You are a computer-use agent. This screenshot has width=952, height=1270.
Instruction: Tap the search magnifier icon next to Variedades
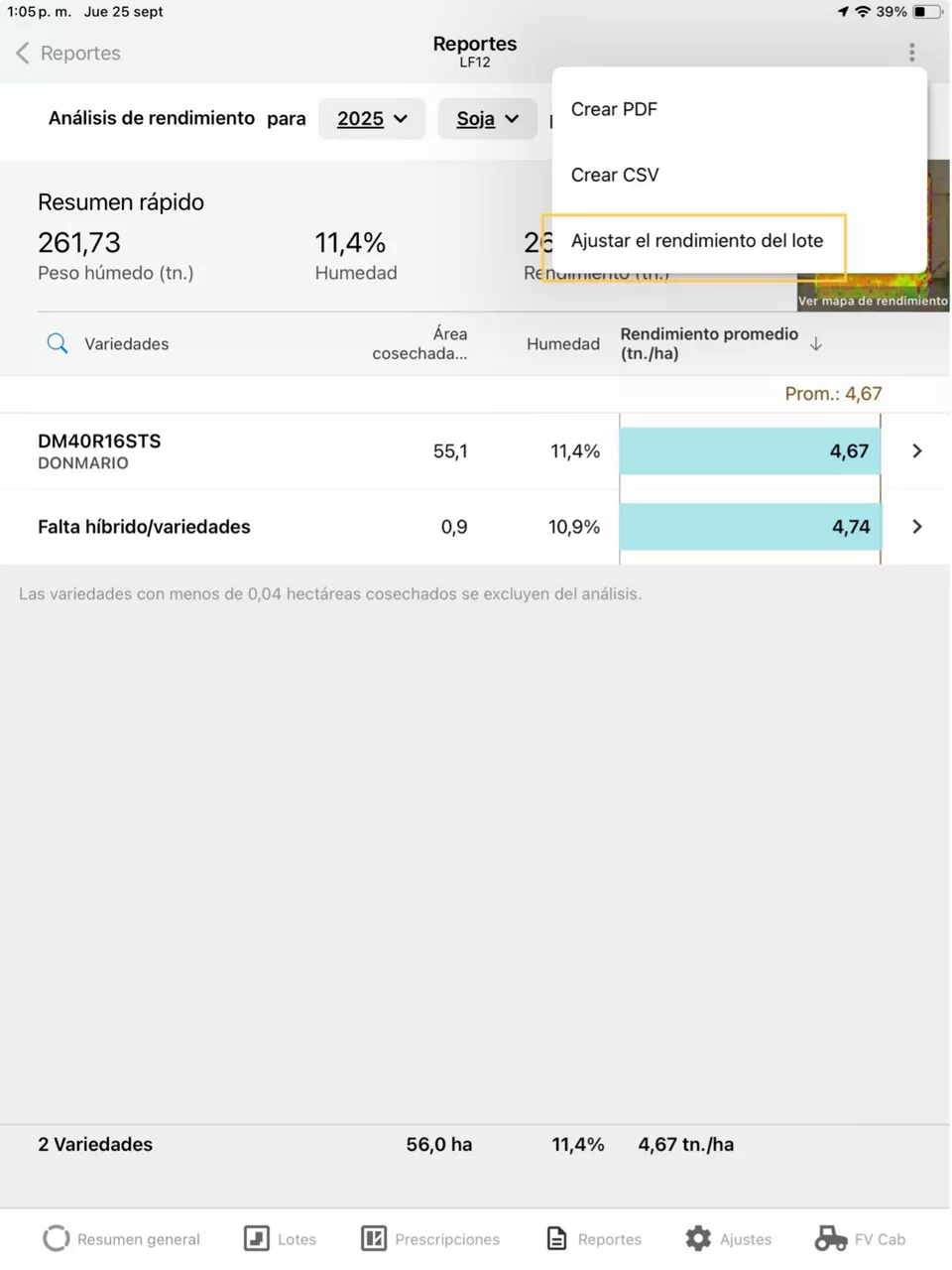click(x=58, y=344)
